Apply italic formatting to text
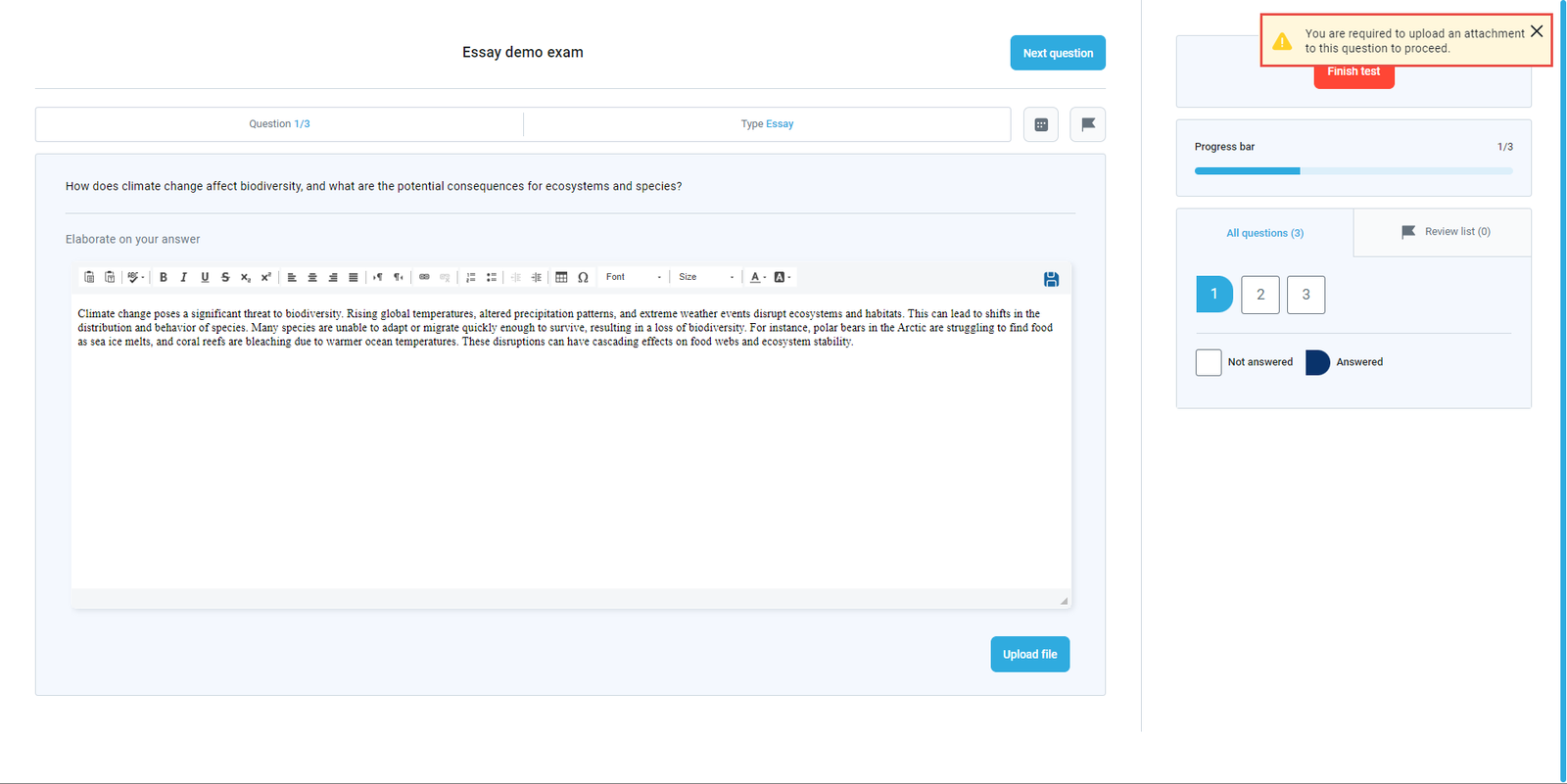Viewport: 1567px width, 784px height. tap(183, 278)
